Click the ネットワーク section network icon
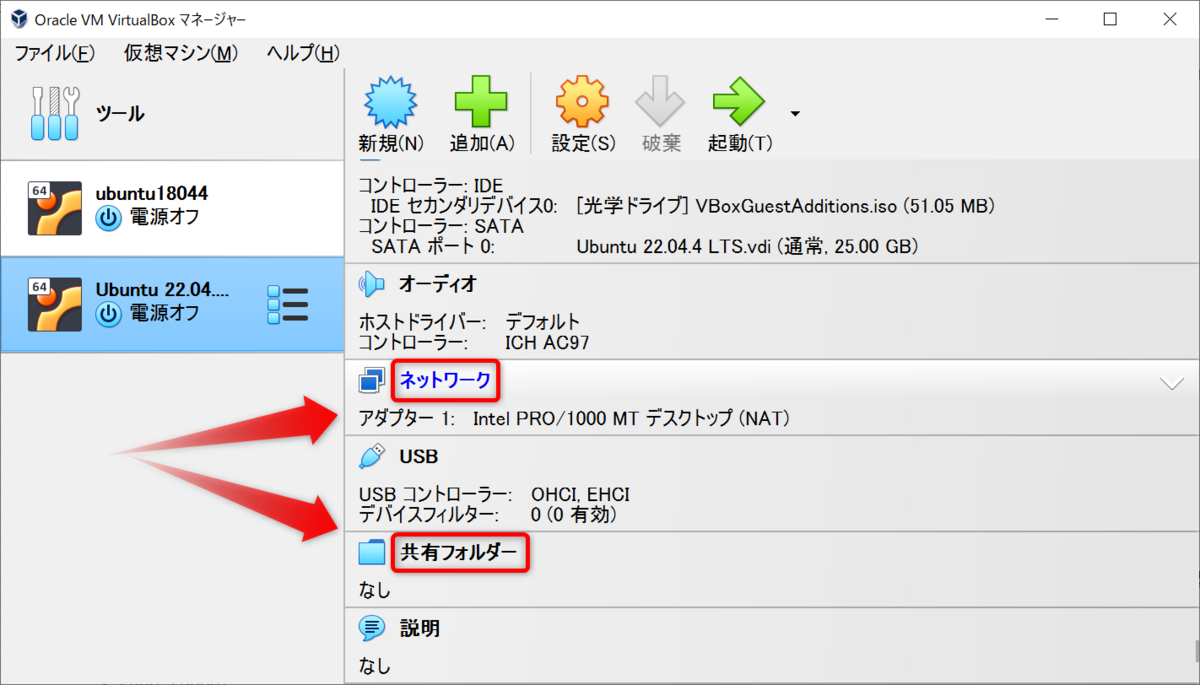Screen dimensions: 1200x685 coord(372,380)
